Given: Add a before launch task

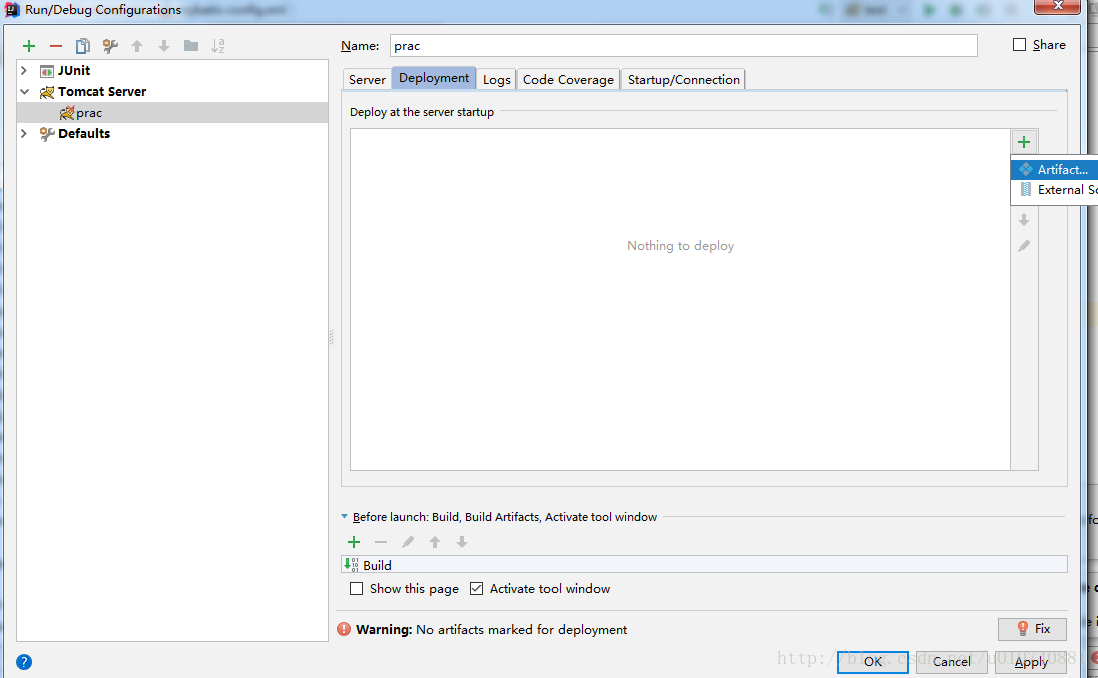Looking at the screenshot, I should tap(354, 542).
